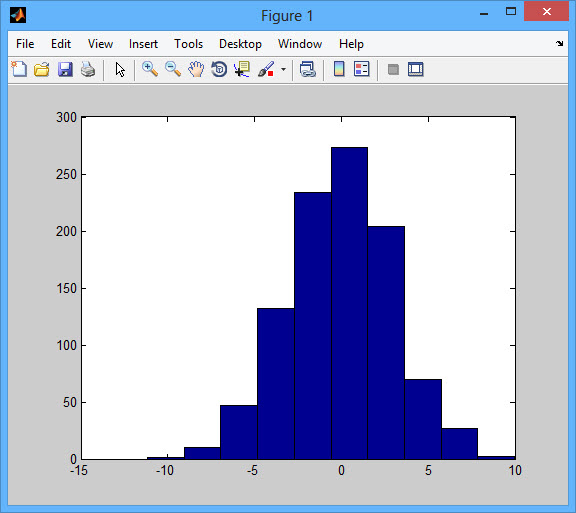Activate the Rotate 3D tool
Viewport: 576px width, 513px height.
point(219,69)
